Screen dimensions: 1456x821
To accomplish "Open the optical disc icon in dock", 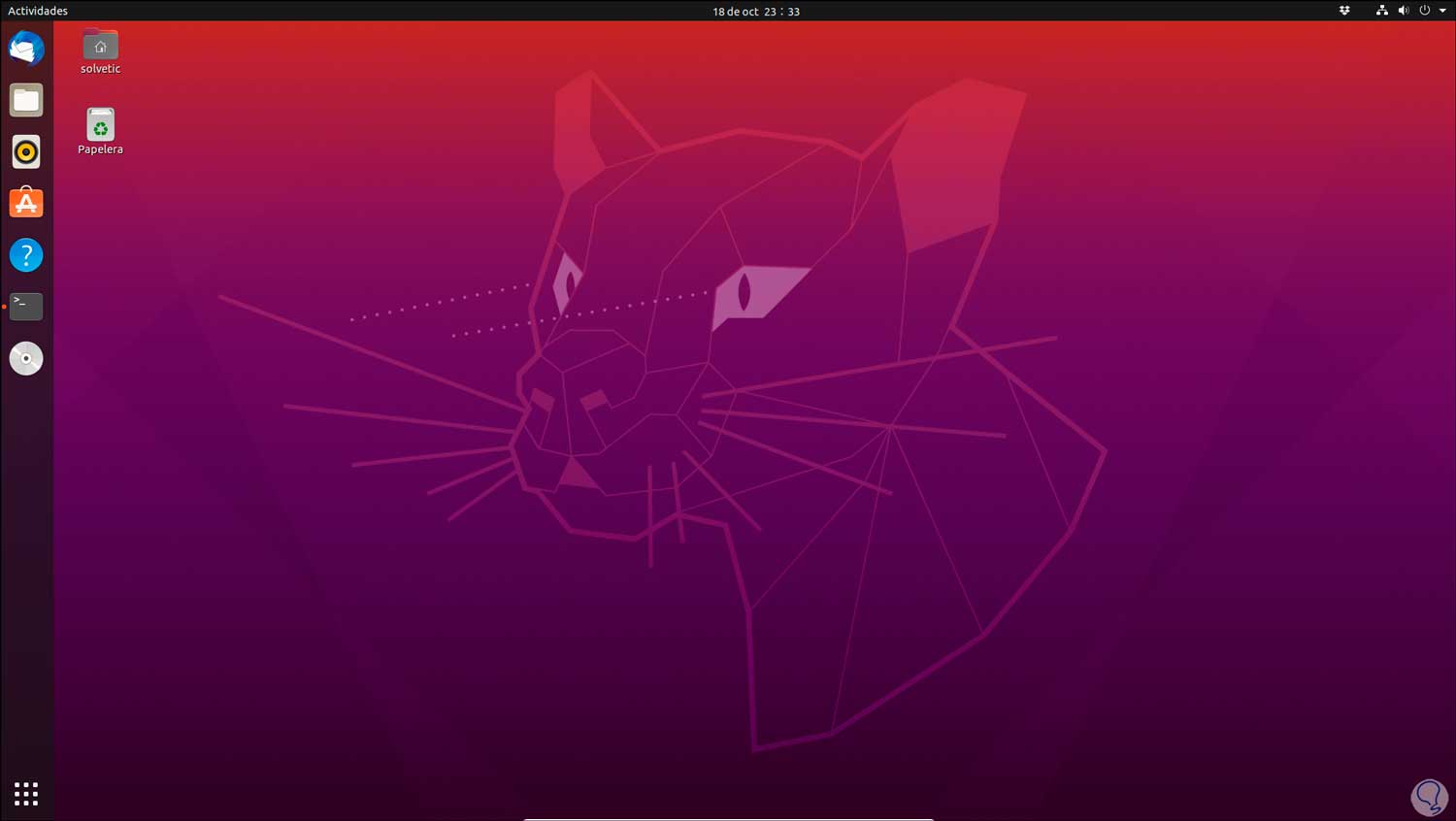I will click(26, 358).
